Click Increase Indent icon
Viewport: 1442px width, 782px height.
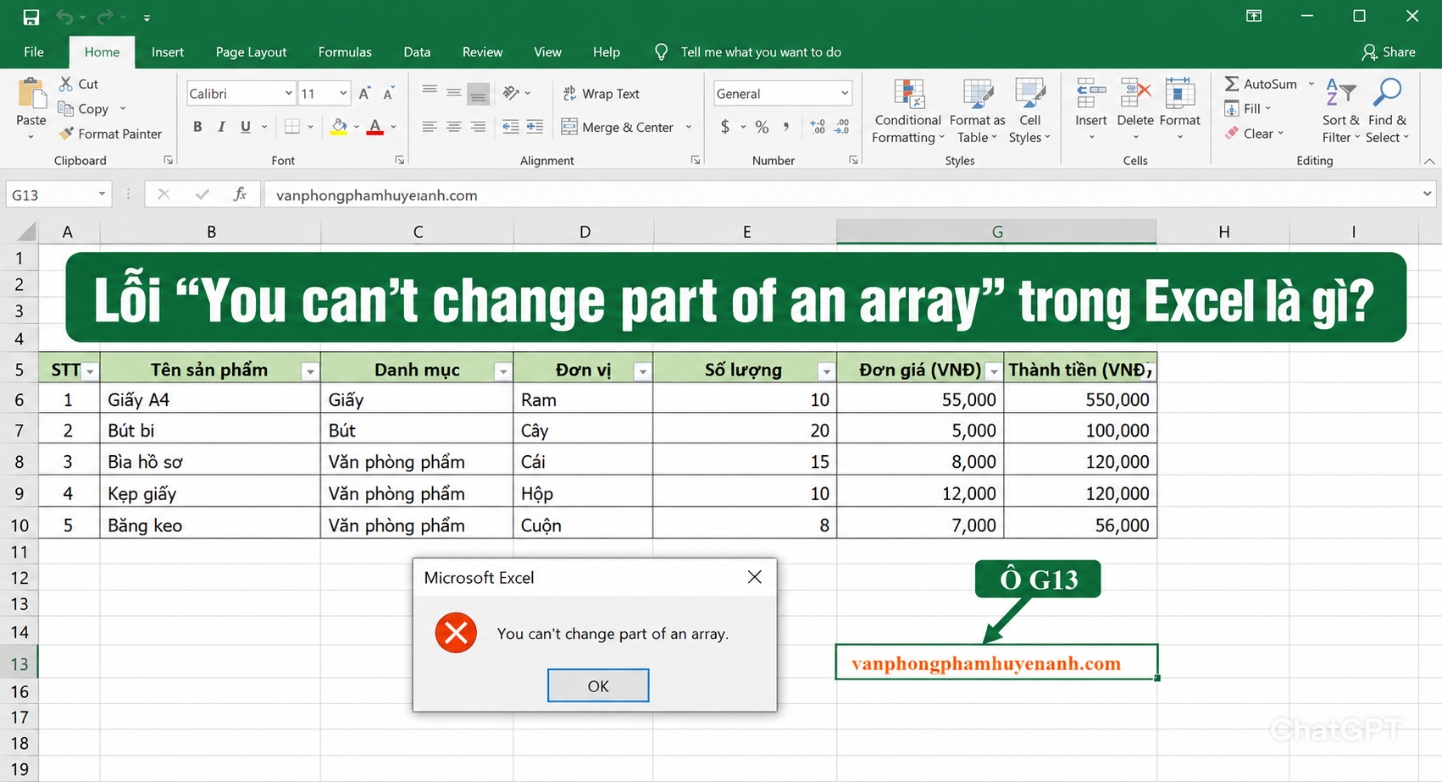pyautogui.click(x=535, y=127)
